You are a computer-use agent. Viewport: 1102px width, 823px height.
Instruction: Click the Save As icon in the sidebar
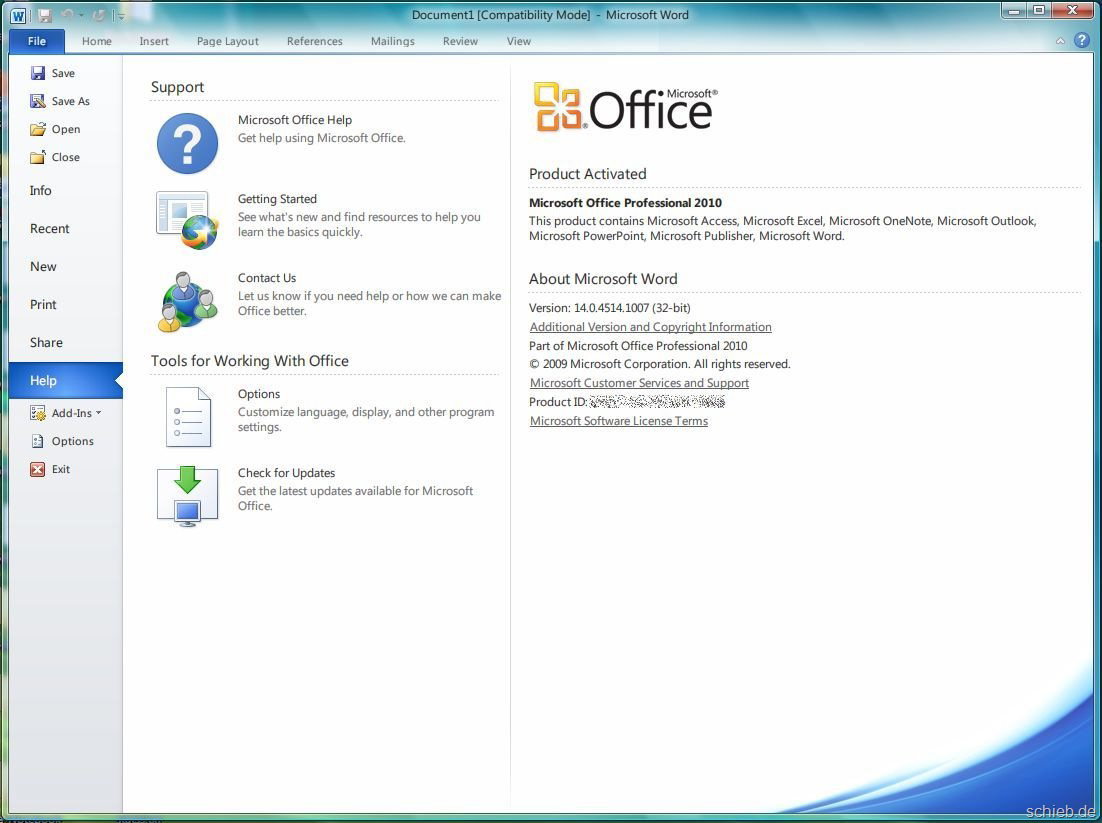[38, 101]
